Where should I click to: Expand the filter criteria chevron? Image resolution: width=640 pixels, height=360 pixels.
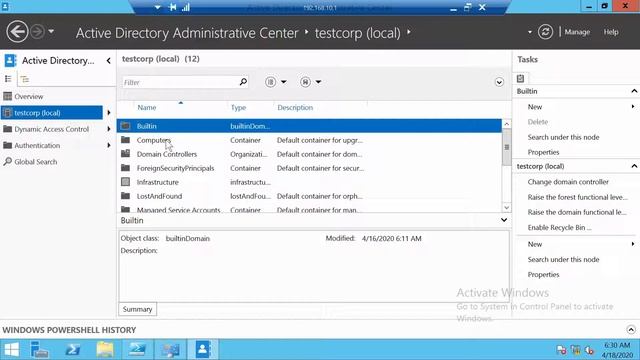499,82
